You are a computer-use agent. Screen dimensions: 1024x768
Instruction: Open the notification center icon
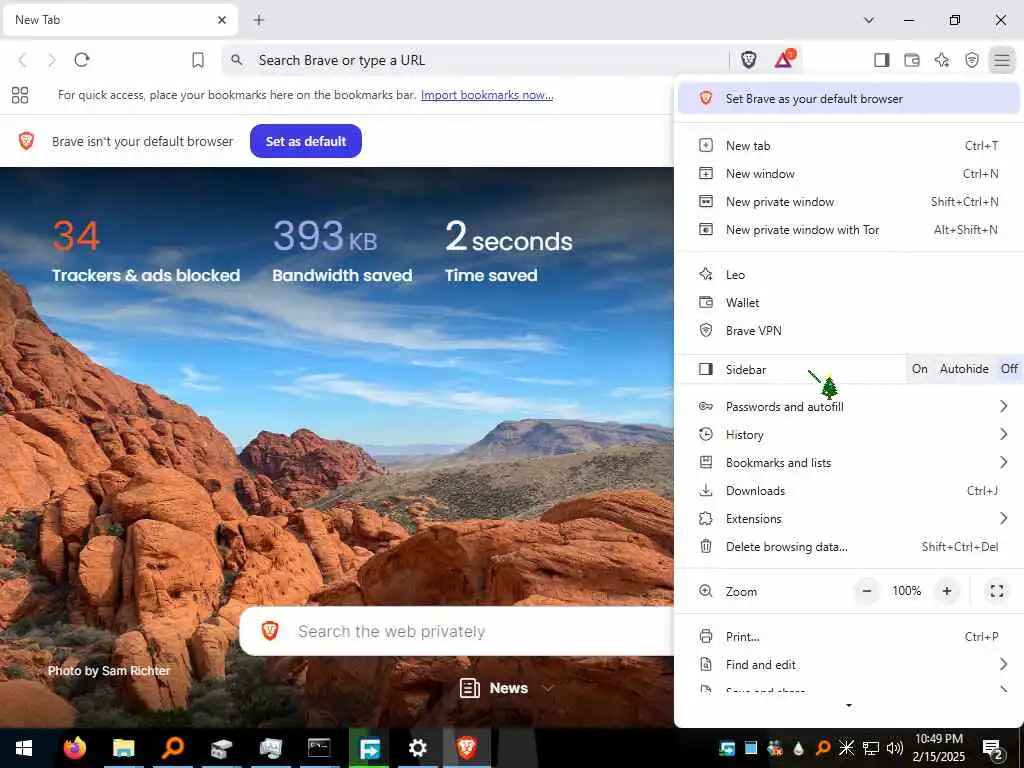(x=993, y=748)
